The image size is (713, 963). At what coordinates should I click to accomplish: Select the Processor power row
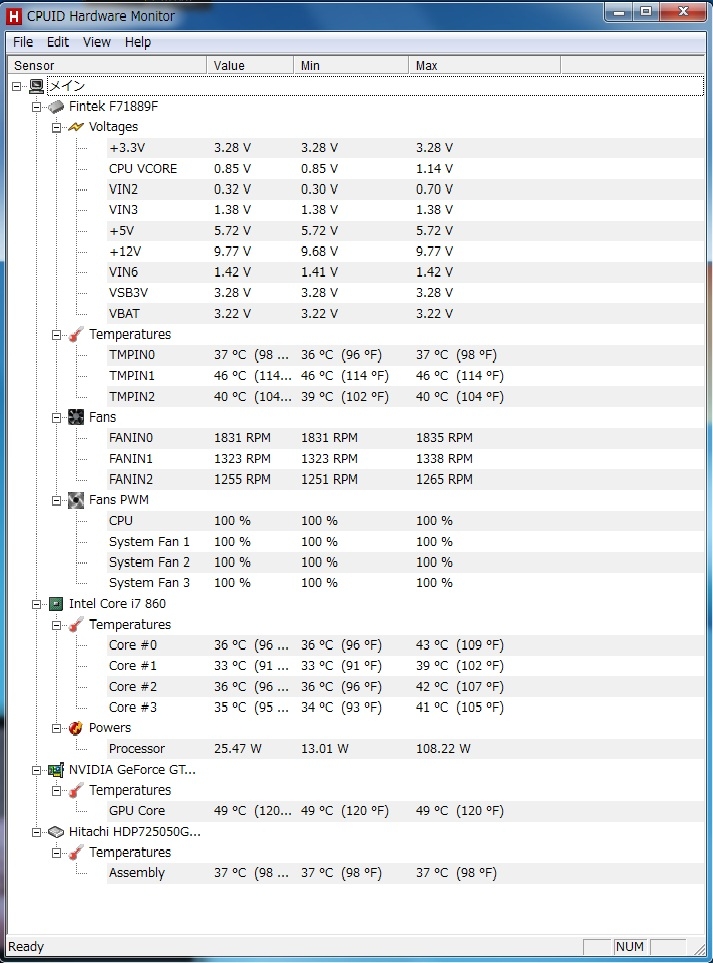pos(137,749)
